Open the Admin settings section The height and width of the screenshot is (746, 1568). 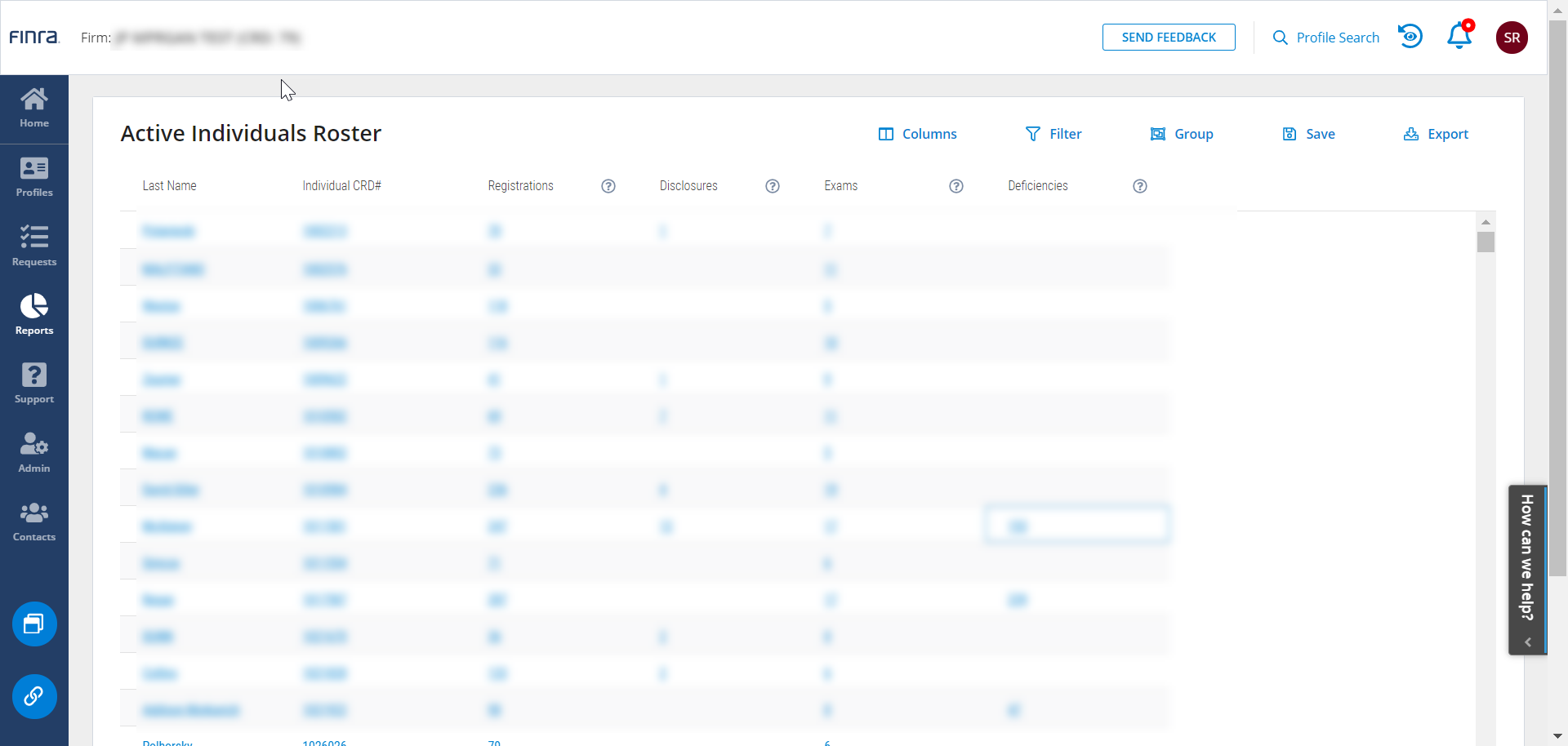click(x=34, y=452)
